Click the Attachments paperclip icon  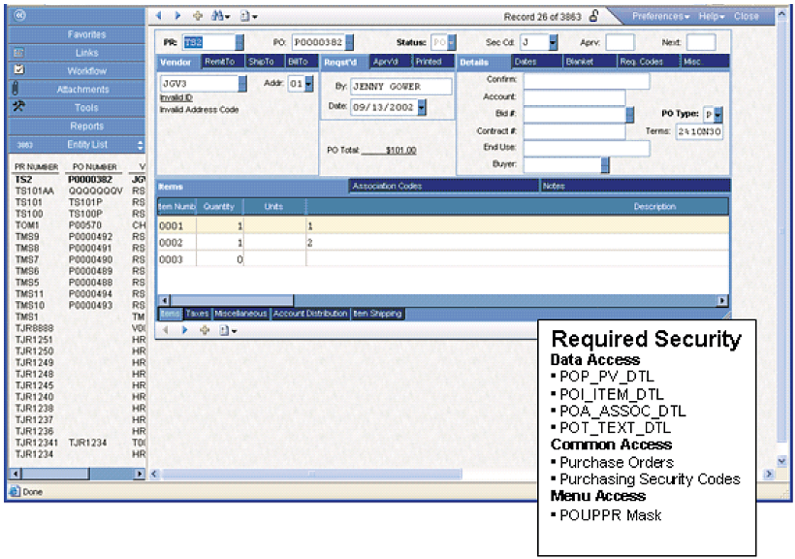17,89
